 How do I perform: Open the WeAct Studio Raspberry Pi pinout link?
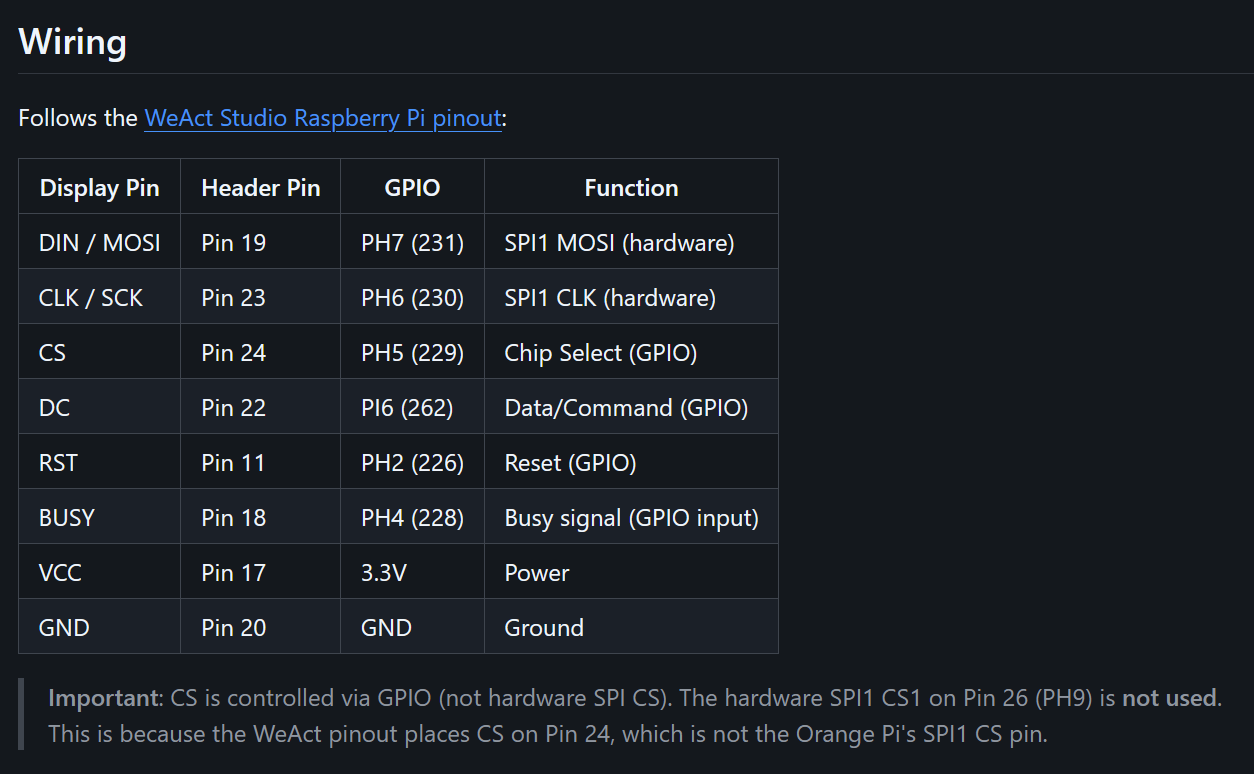click(x=322, y=118)
